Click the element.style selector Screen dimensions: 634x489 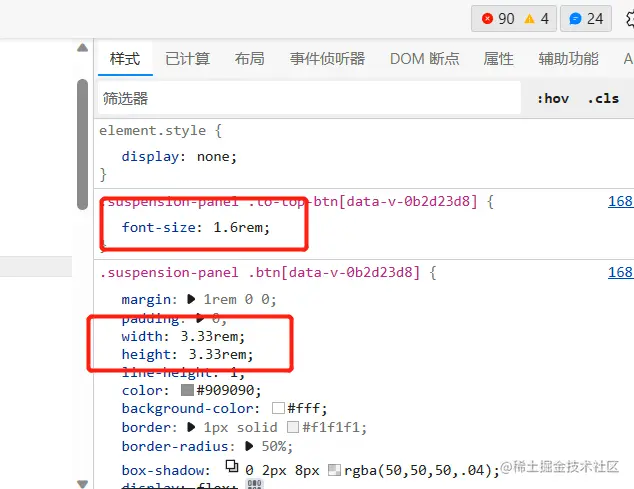pyautogui.click(x=152, y=131)
